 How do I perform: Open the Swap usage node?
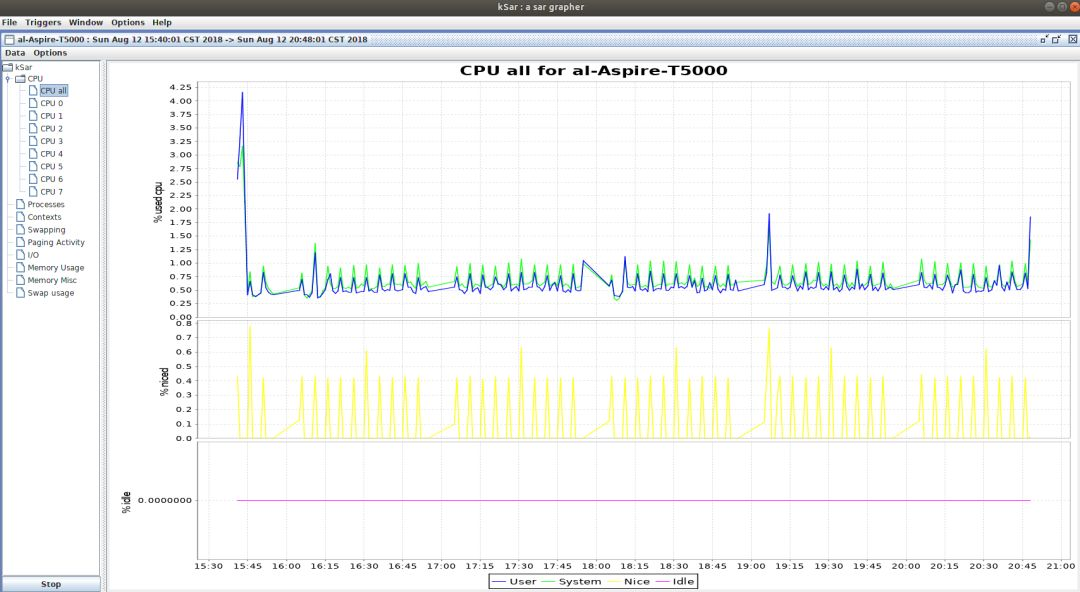tap(51, 292)
